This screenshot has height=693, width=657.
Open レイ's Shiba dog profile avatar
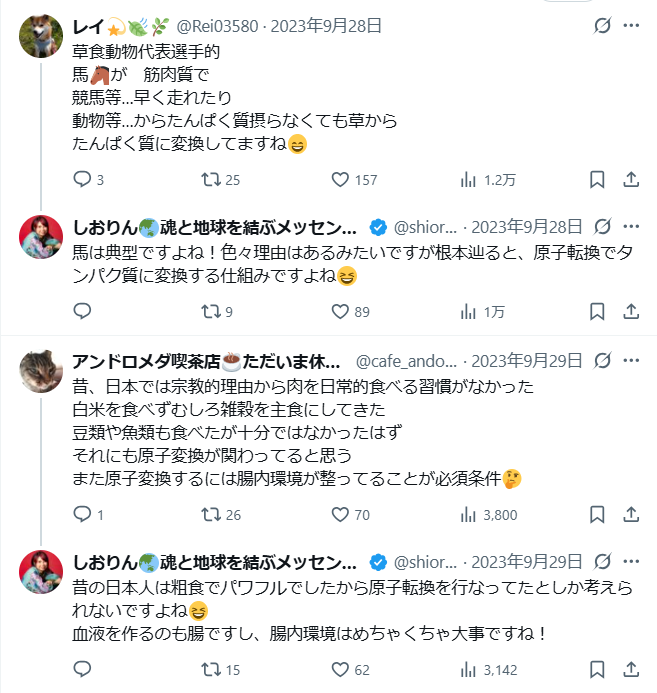pyautogui.click(x=43, y=36)
